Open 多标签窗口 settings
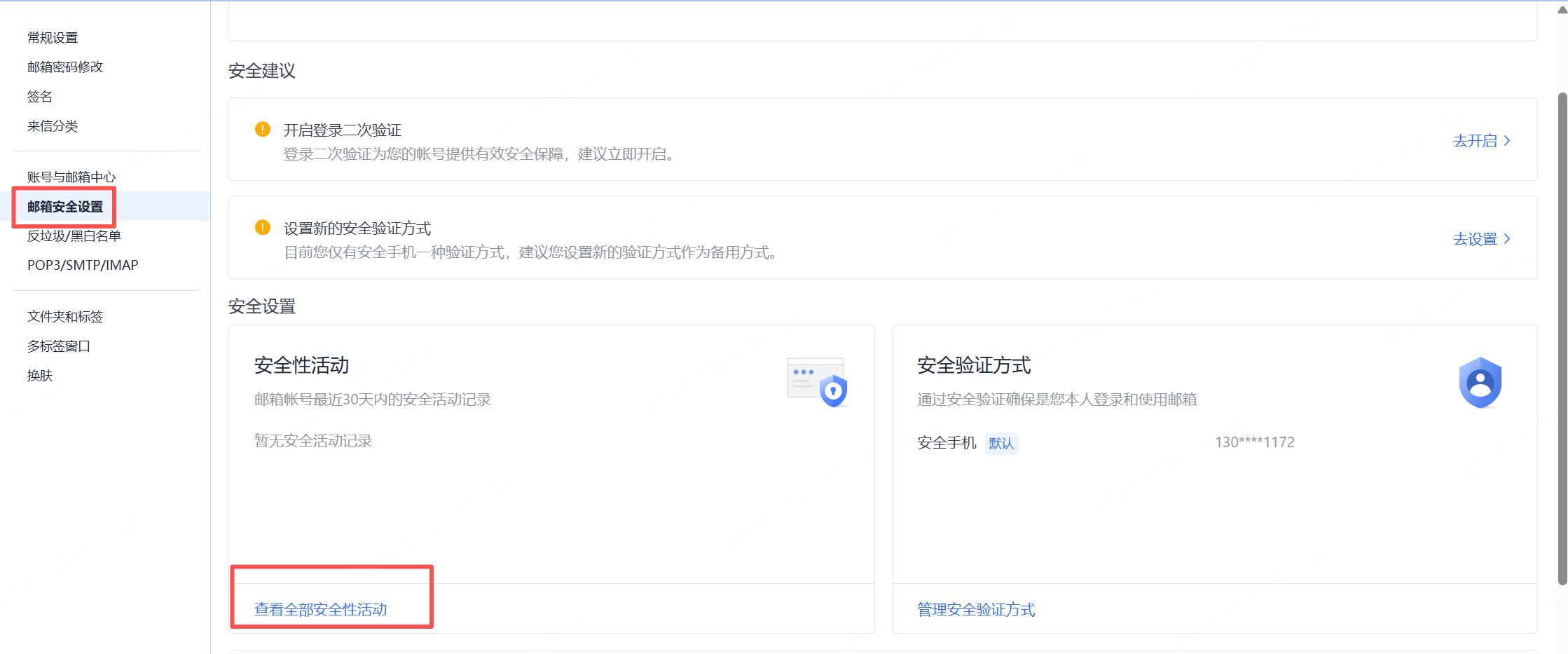Screen dimensions: 1568x654 pos(59,346)
